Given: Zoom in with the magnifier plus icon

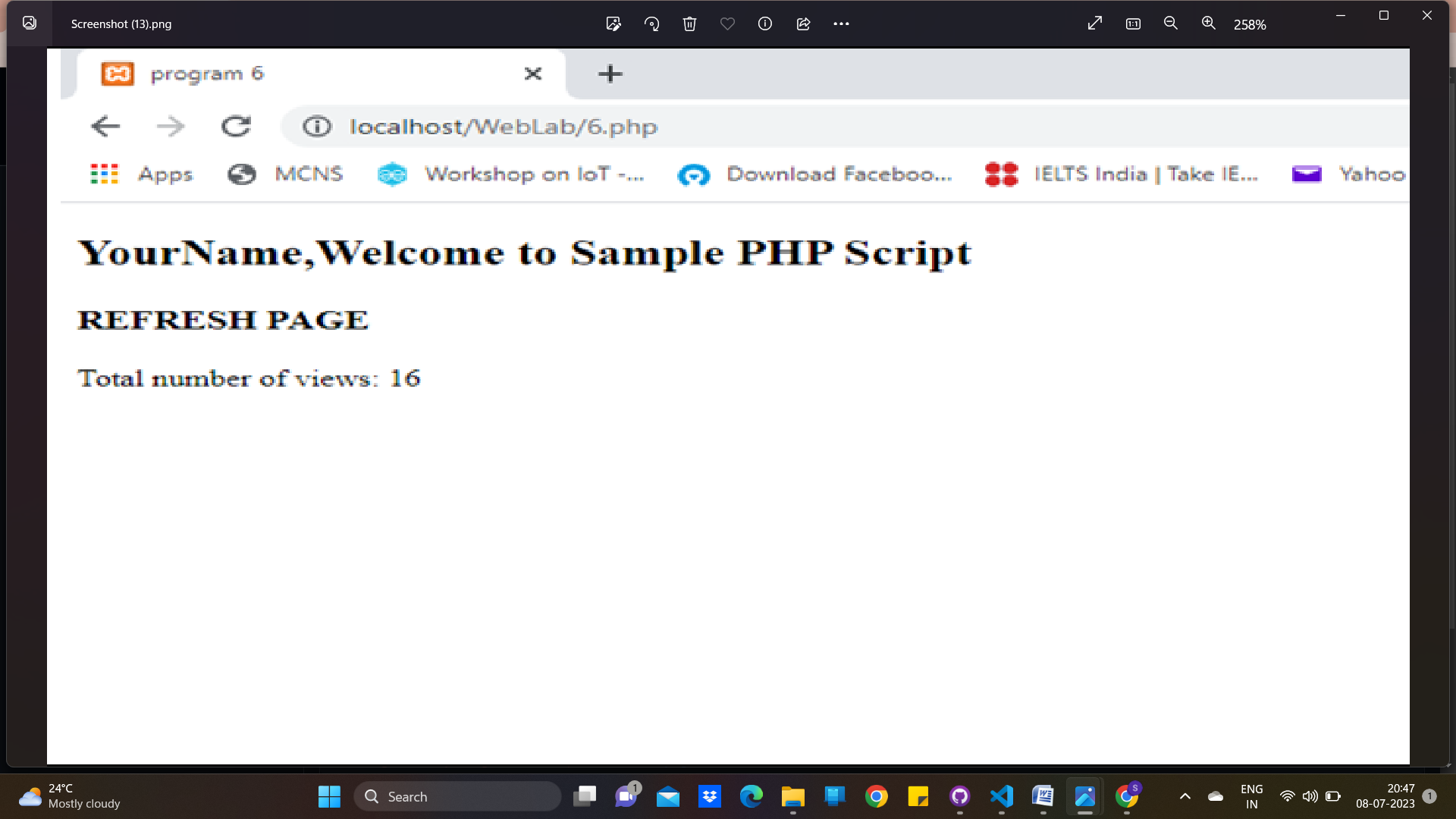Looking at the screenshot, I should point(1208,24).
